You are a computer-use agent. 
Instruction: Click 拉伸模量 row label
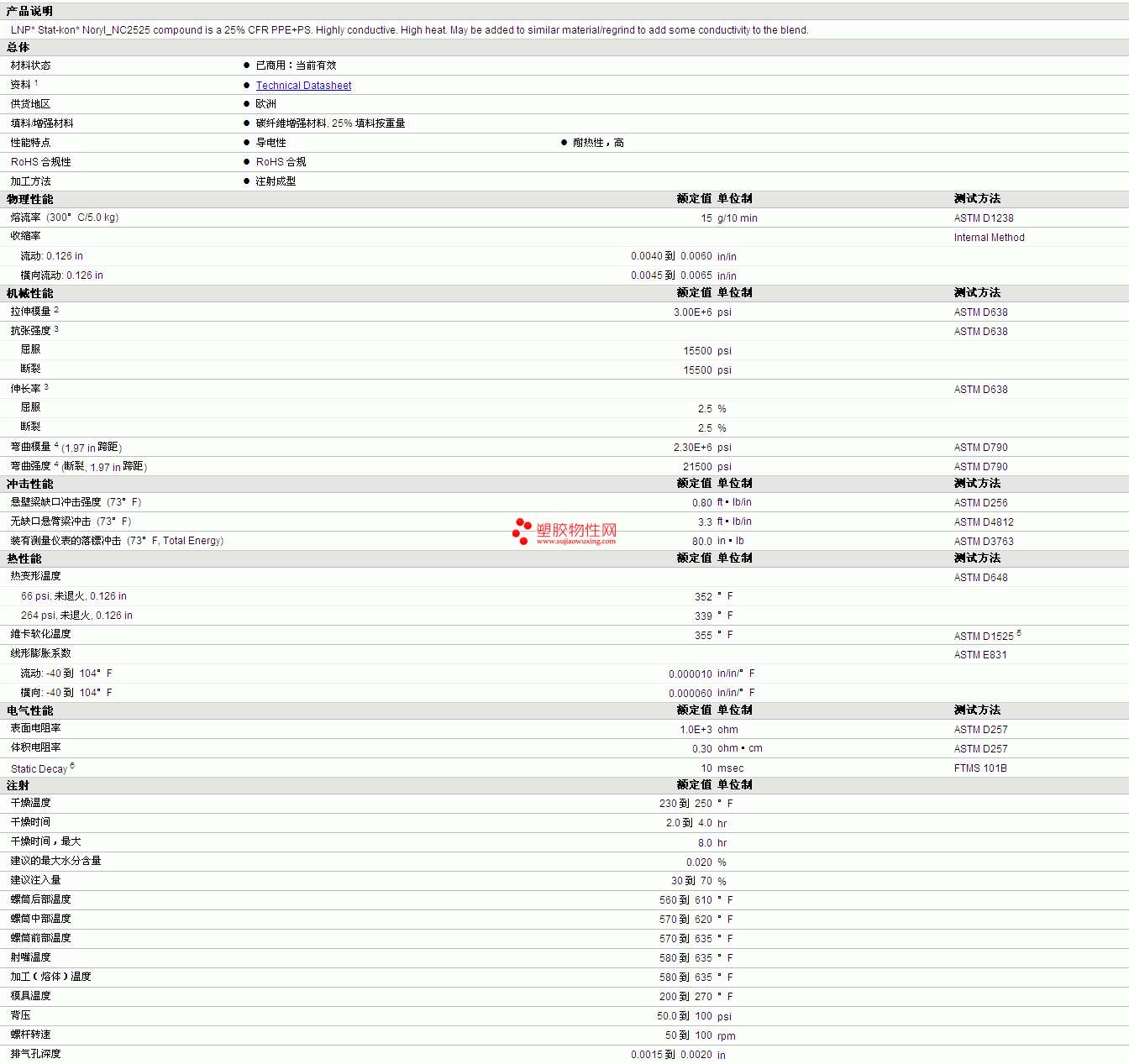coord(31,312)
